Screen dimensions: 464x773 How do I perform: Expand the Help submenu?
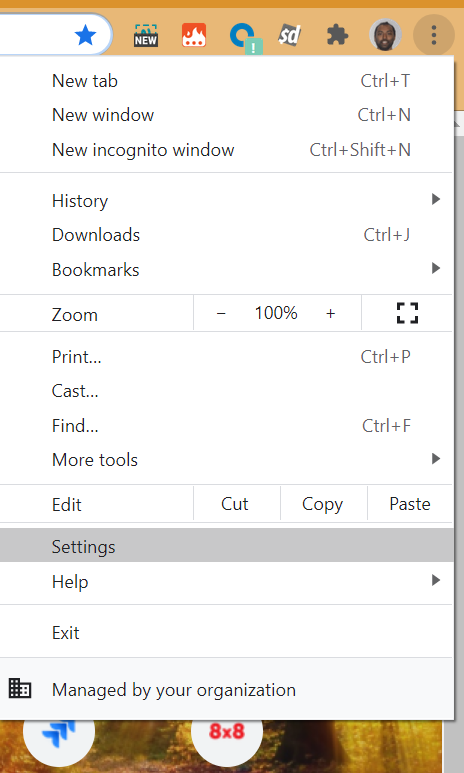click(x=226, y=581)
